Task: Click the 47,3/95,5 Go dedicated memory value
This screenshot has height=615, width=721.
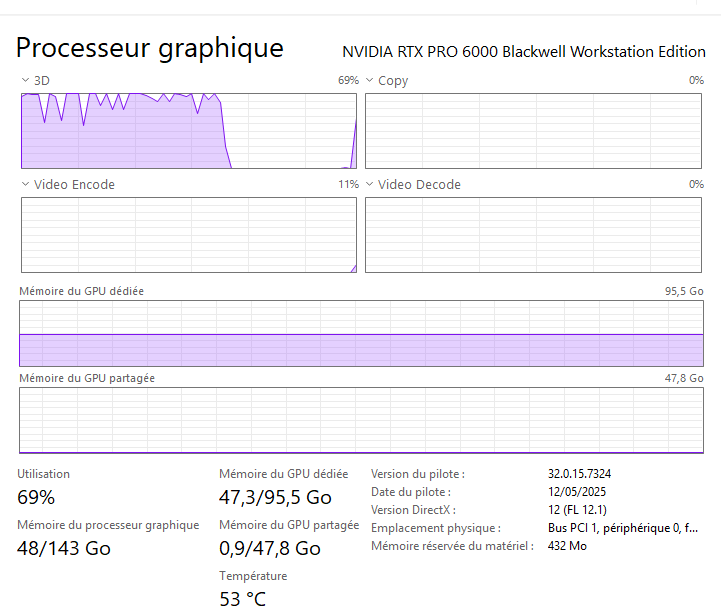Action: tap(275, 497)
